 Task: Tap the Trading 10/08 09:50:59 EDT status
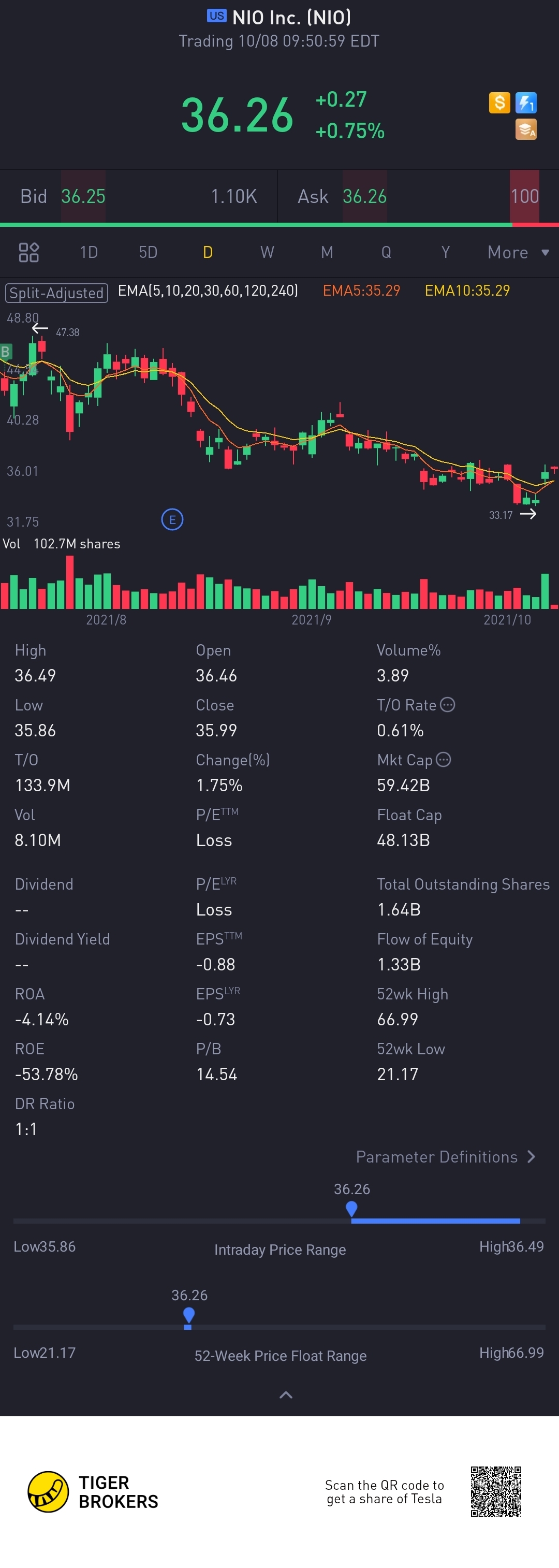pyautogui.click(x=279, y=41)
